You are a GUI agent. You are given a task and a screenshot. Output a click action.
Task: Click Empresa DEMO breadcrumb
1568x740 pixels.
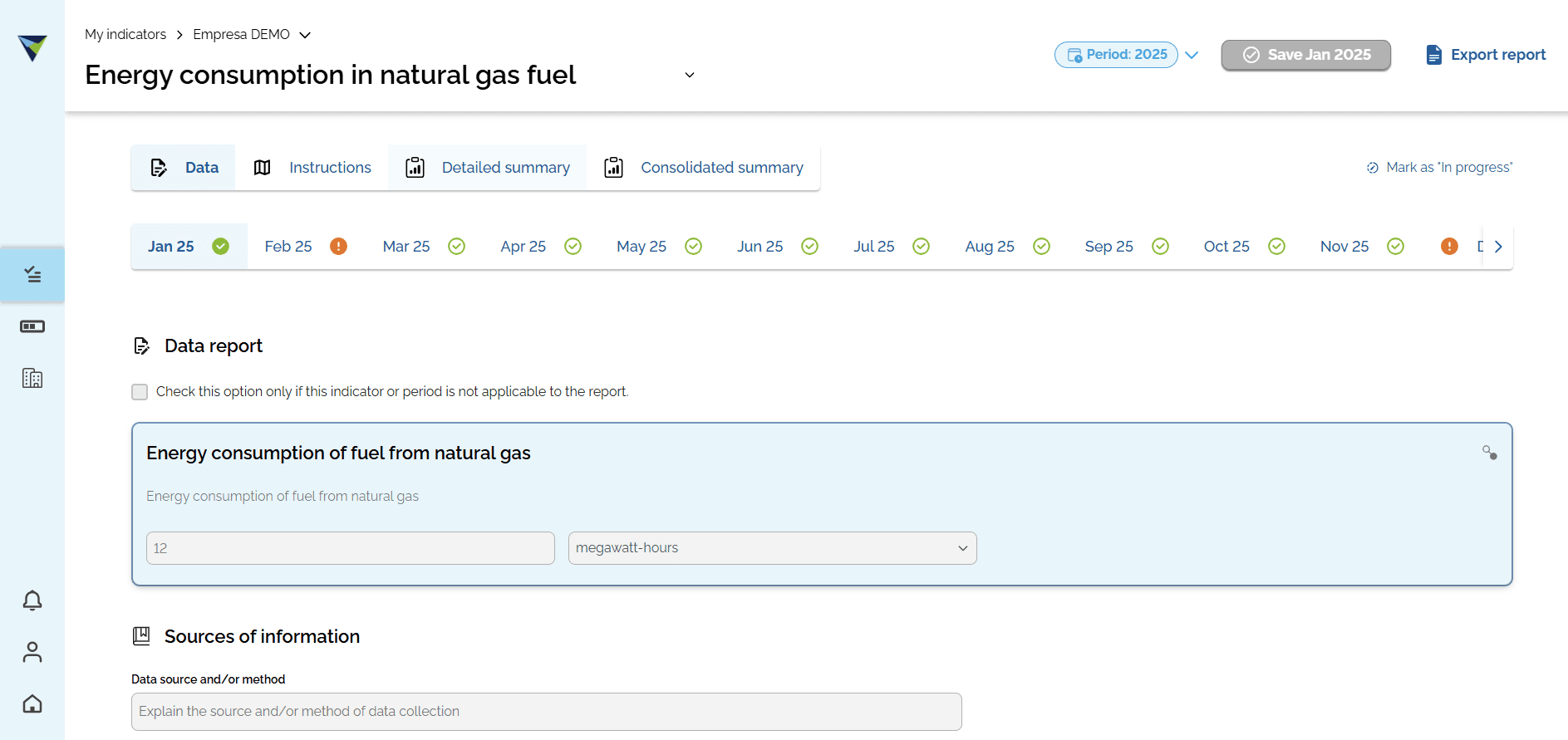[242, 35]
